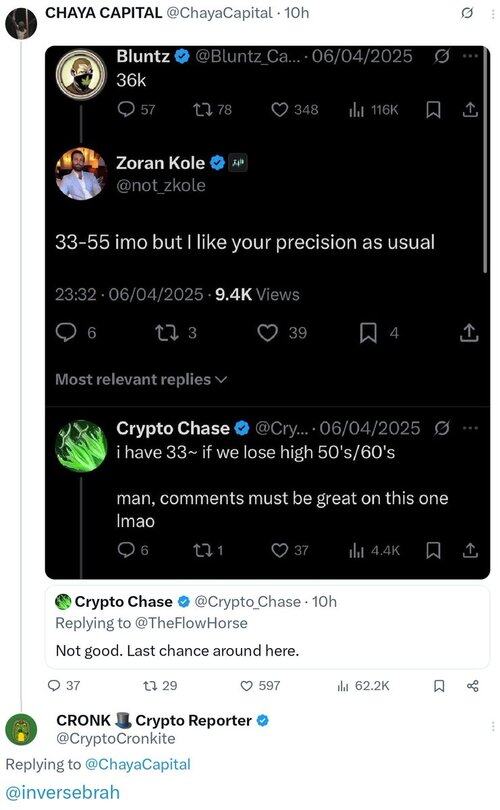Retweet Bluntz's 36k post
The width and height of the screenshot is (500, 810).
coord(212,110)
